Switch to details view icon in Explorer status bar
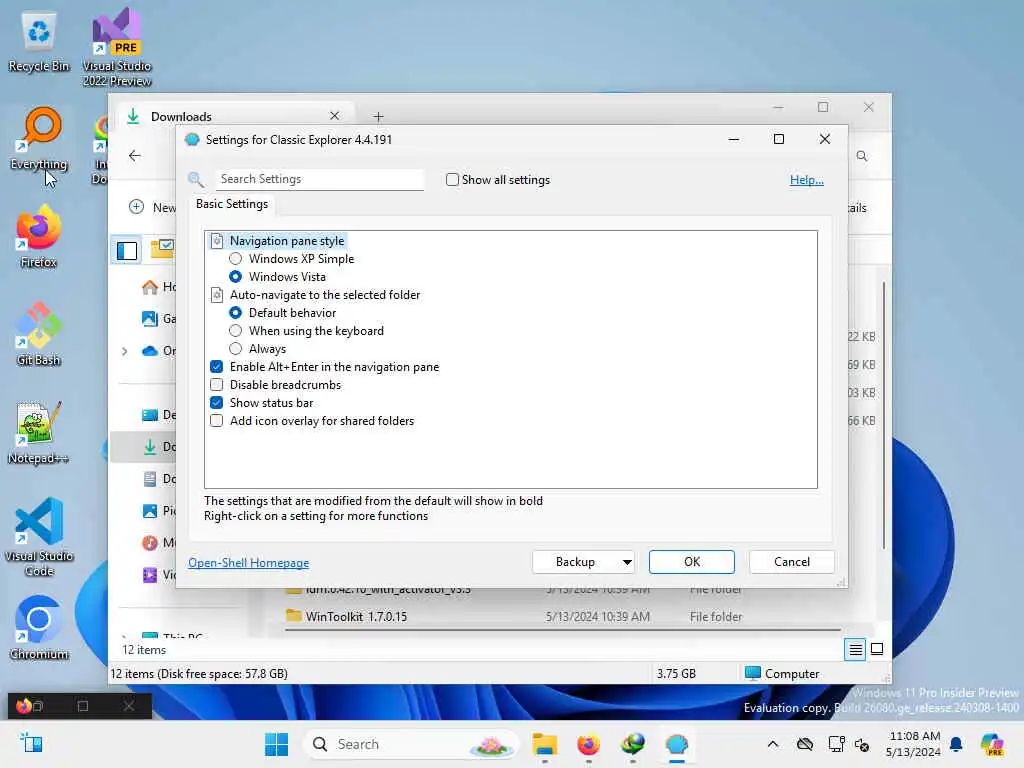 [x=855, y=649]
